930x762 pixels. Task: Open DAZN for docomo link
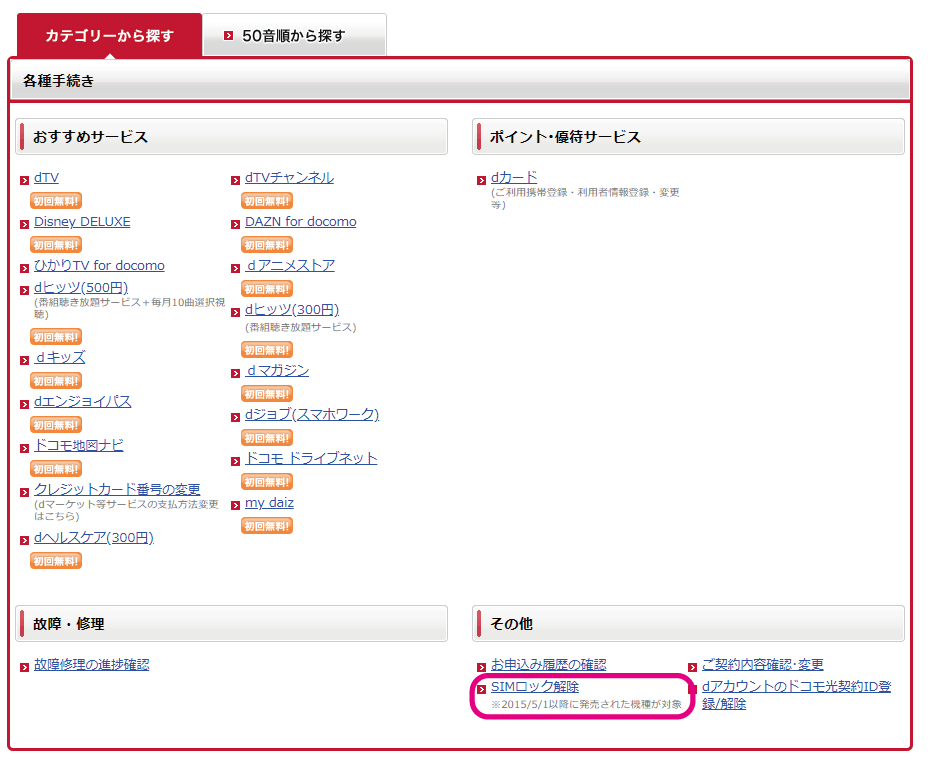[x=301, y=222]
